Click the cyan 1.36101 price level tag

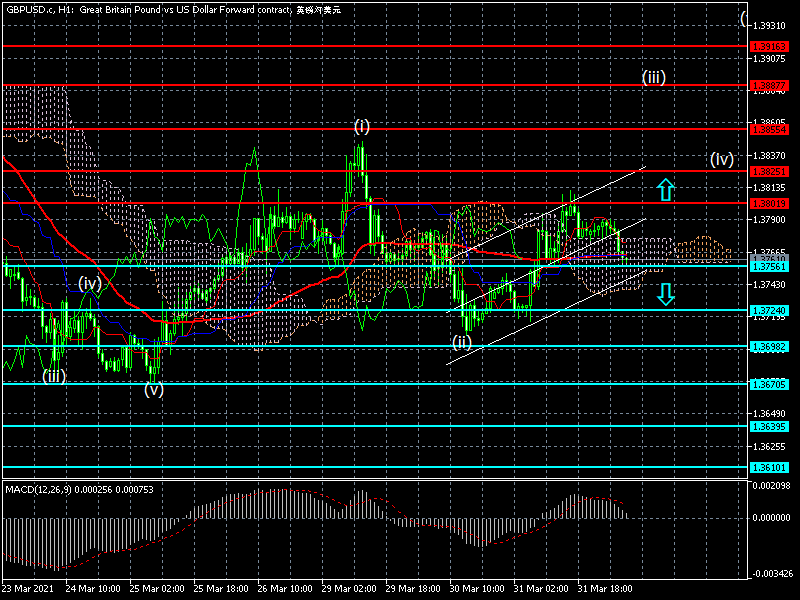[770, 467]
